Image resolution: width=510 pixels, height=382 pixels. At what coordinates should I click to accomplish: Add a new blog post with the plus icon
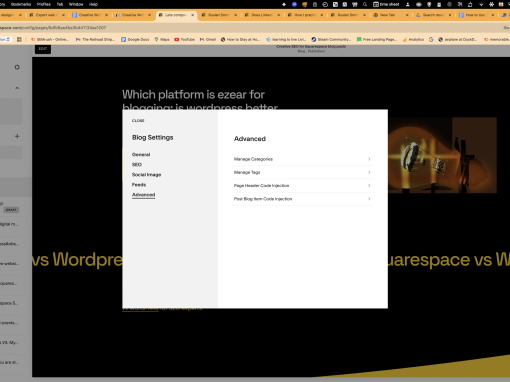click(x=17, y=136)
